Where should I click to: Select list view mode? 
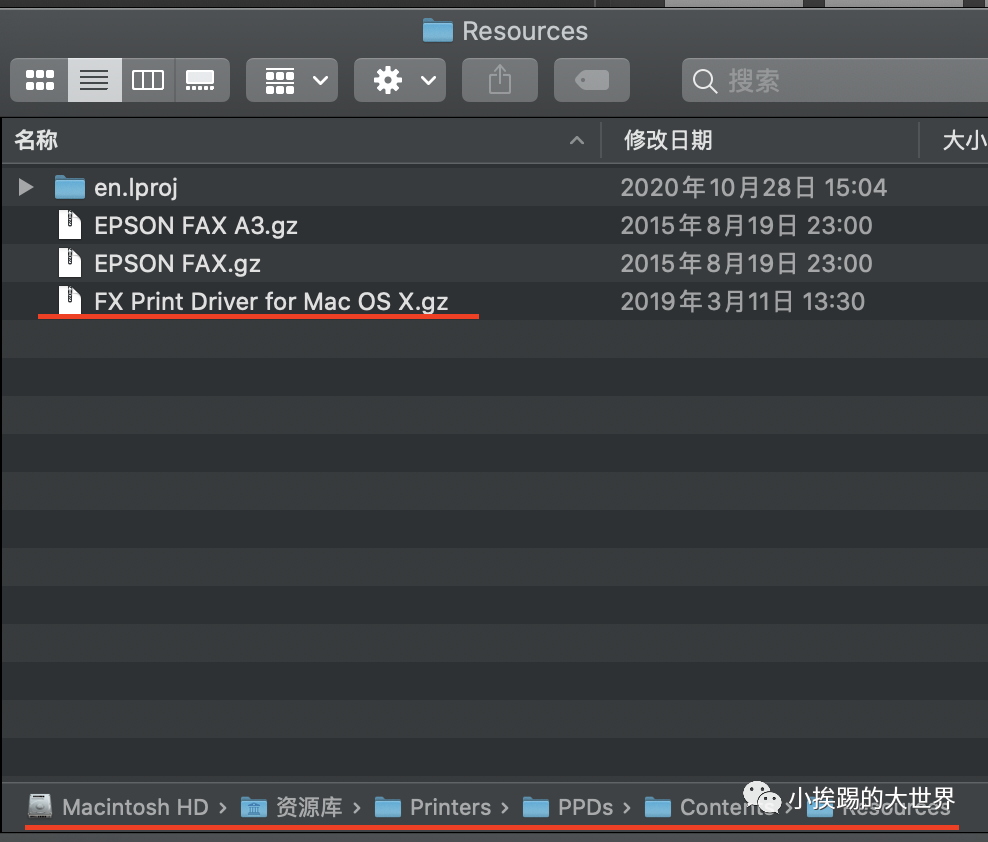click(x=95, y=80)
